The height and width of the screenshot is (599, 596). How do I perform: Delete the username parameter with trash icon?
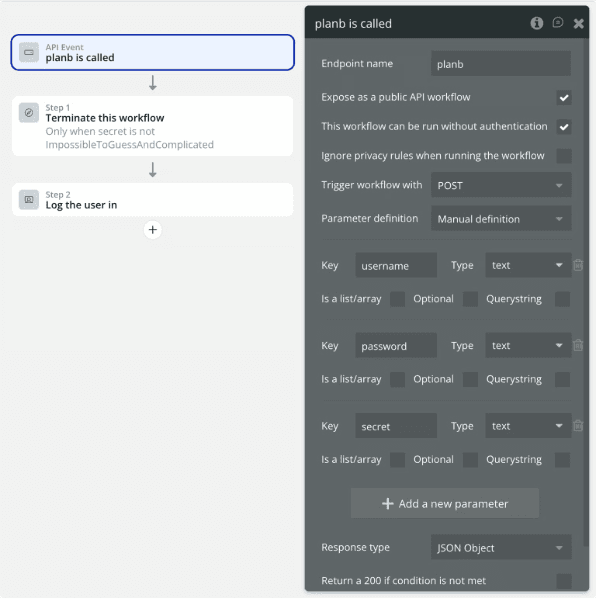coord(578,265)
